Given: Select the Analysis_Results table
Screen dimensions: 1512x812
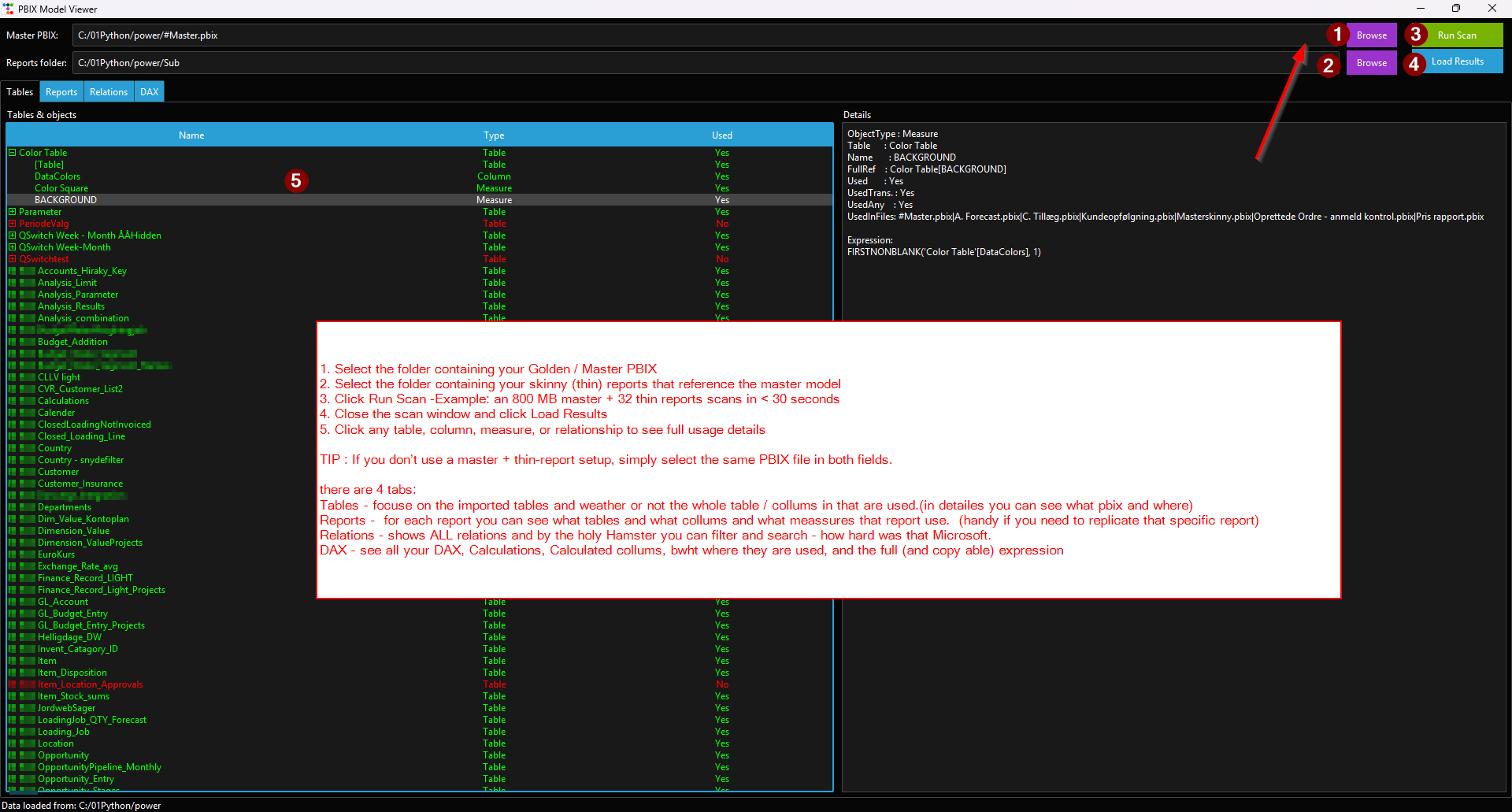Looking at the screenshot, I should tap(420, 306).
